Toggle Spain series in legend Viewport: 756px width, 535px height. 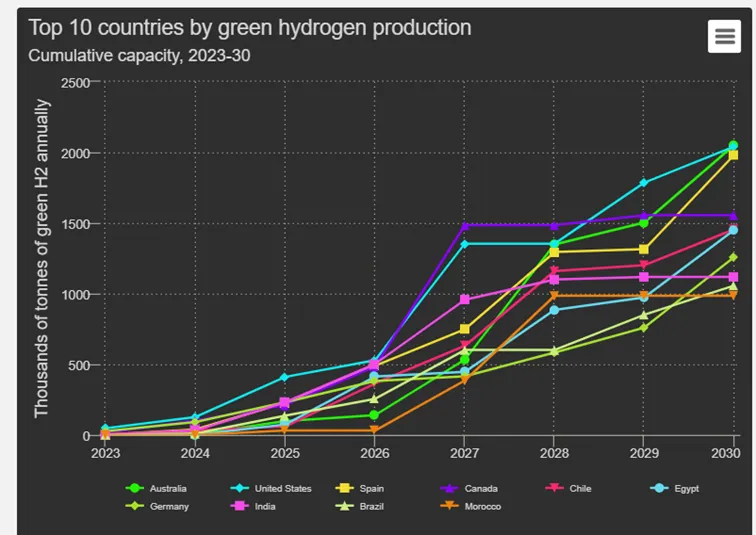click(360, 488)
